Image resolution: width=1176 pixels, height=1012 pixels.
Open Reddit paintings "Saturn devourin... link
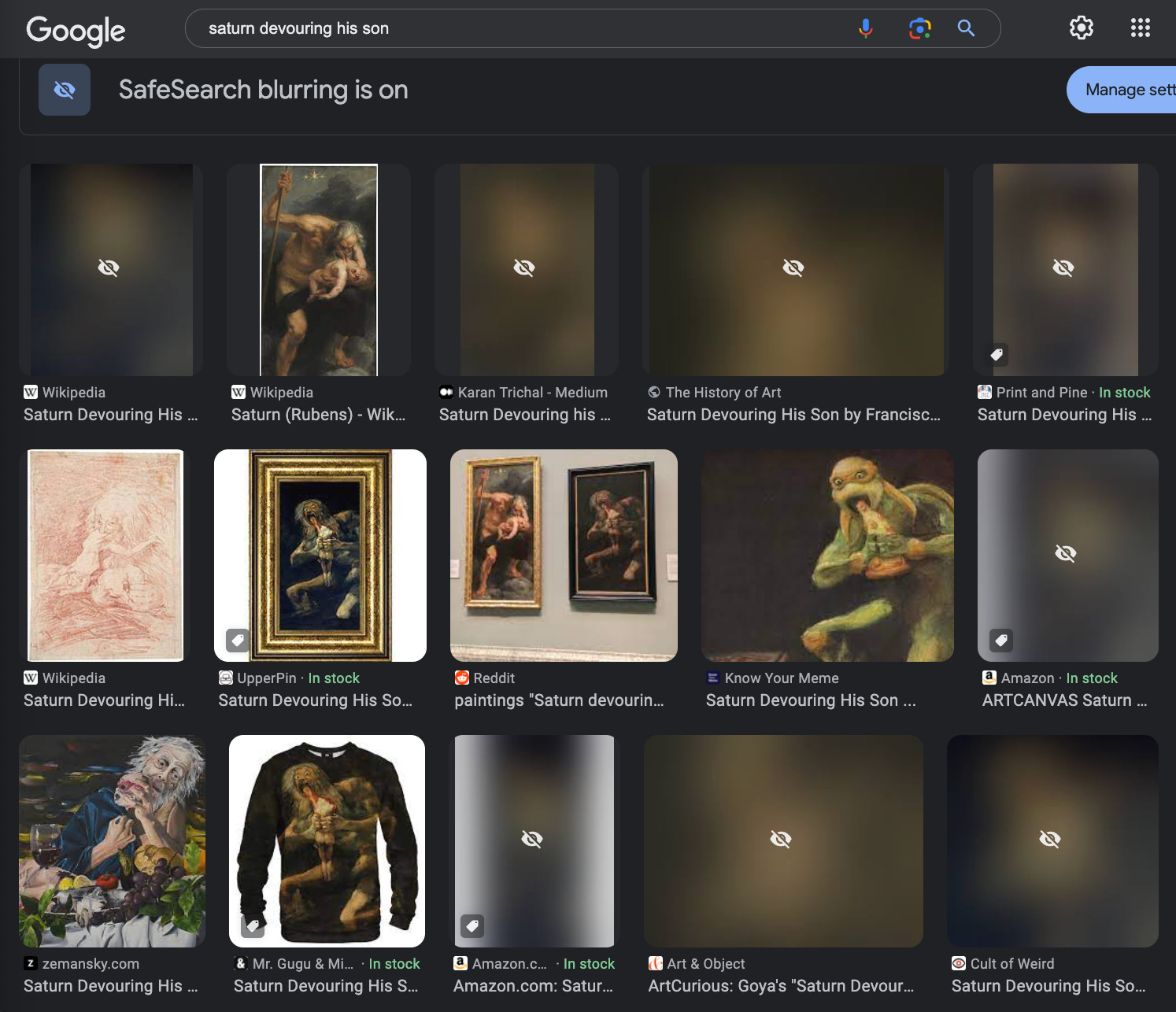click(560, 700)
